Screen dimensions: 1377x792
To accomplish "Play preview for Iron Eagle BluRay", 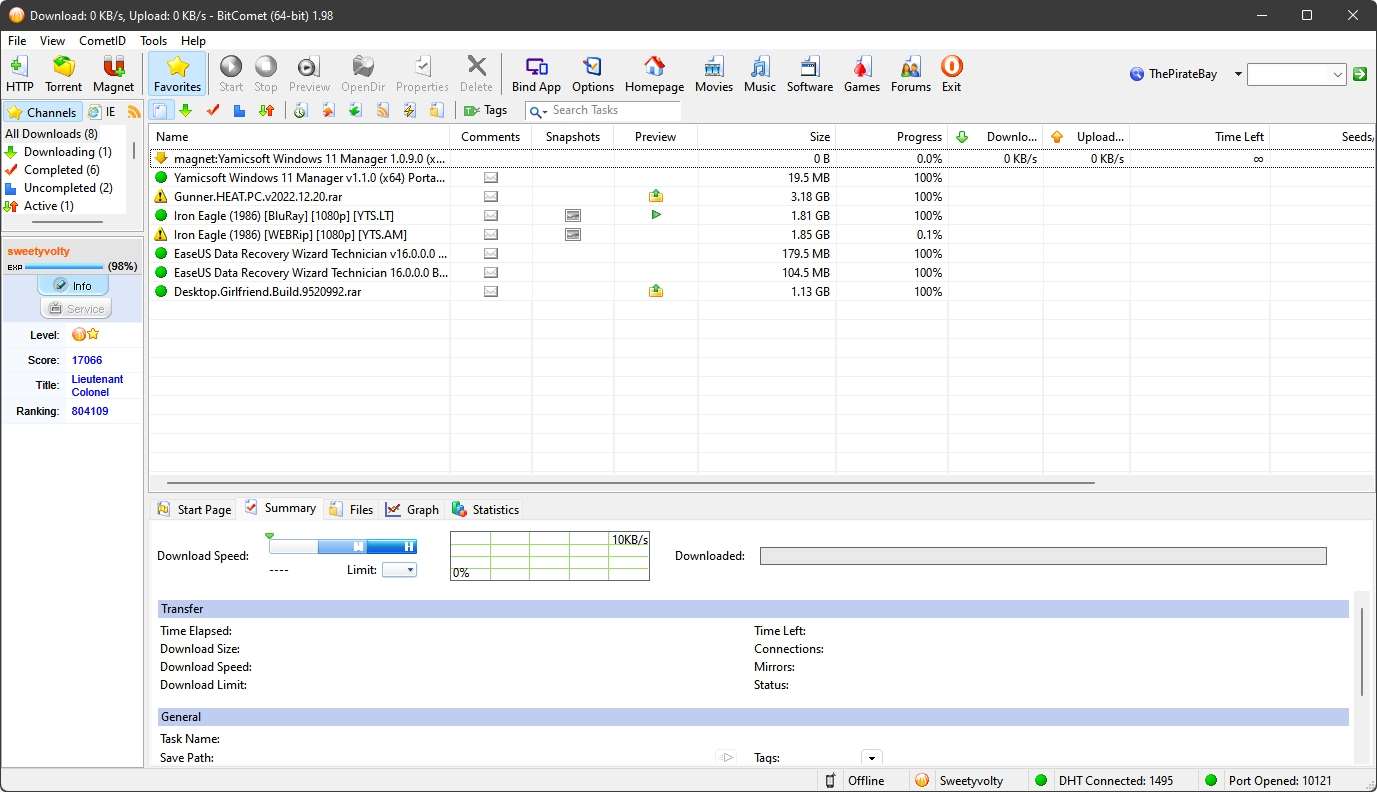I will pos(656,215).
